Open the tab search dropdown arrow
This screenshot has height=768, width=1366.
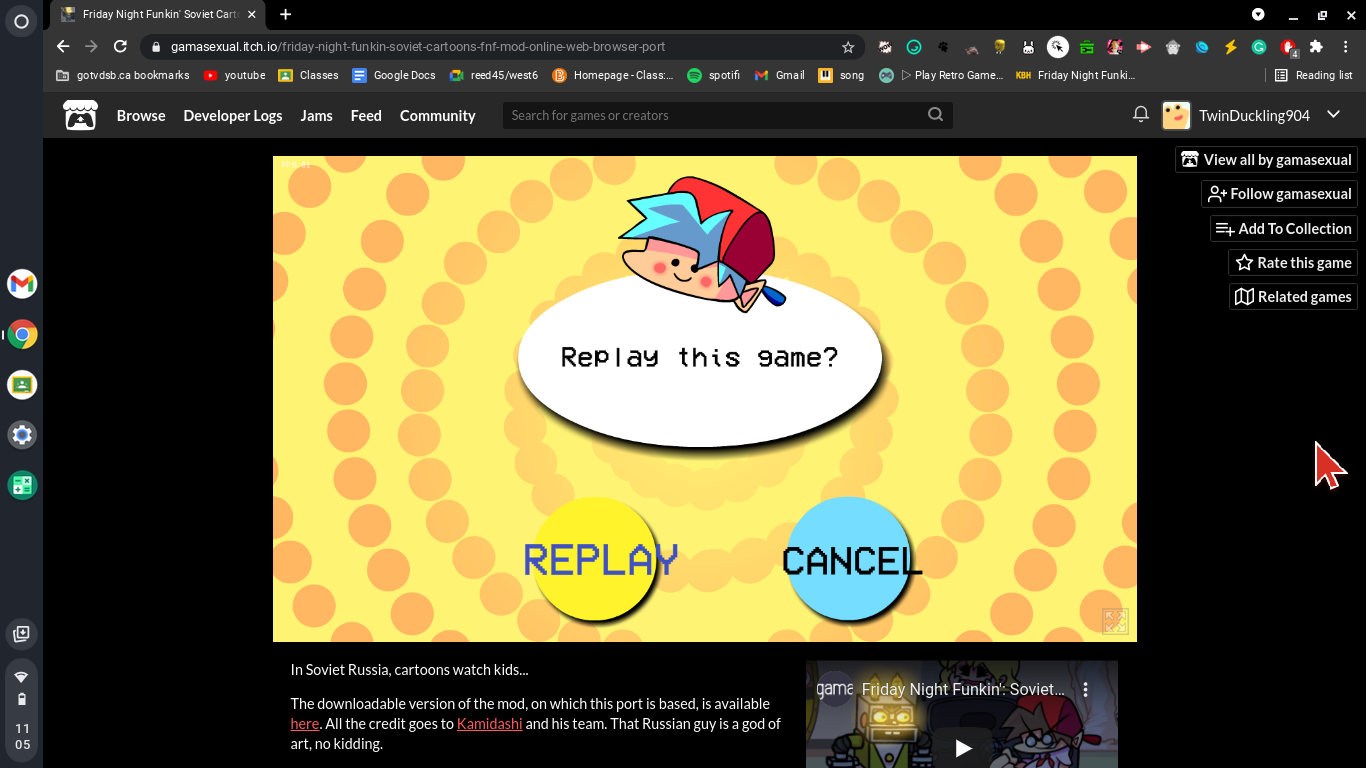pyautogui.click(x=1258, y=14)
